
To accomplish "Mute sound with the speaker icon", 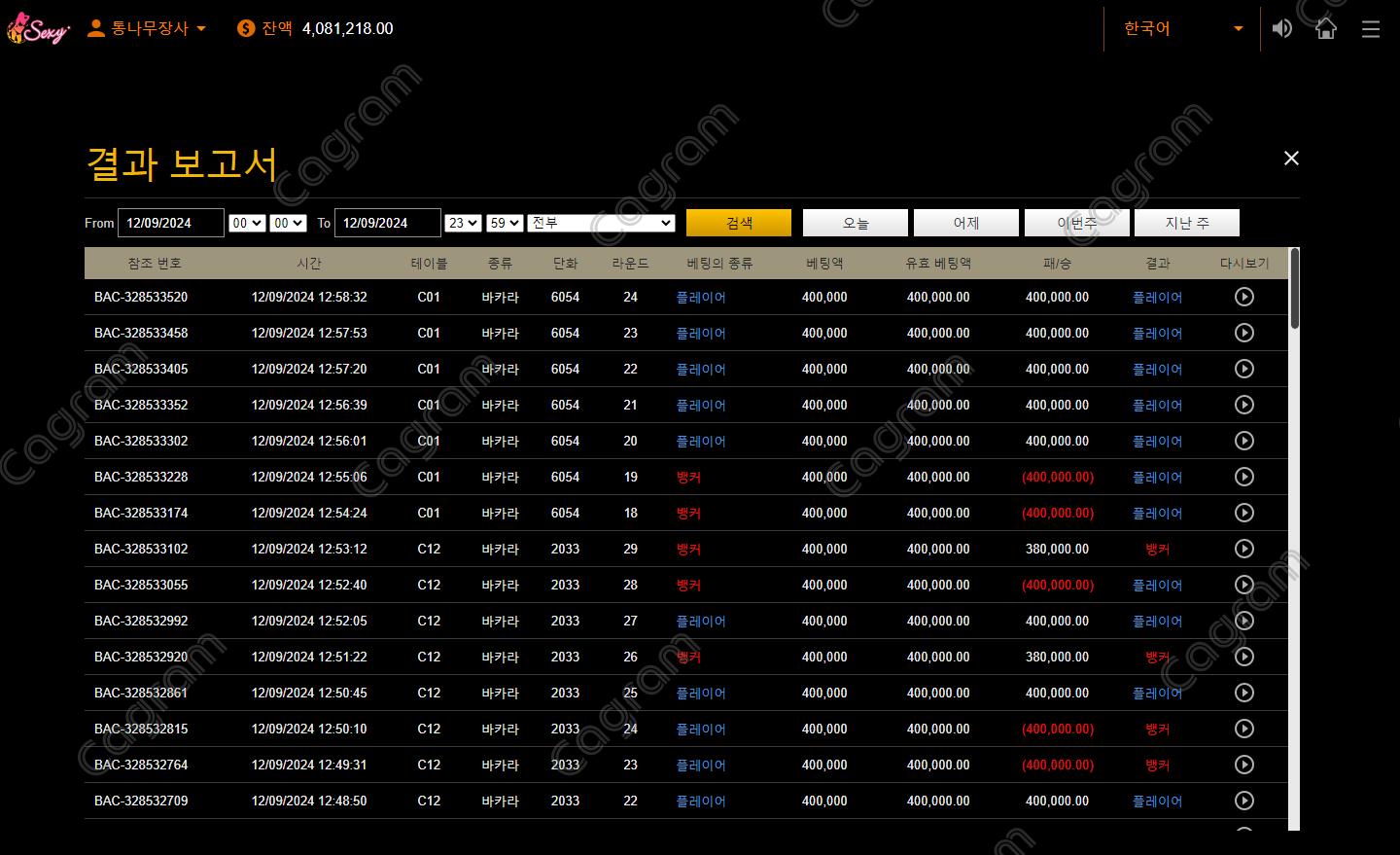I will [1282, 29].
